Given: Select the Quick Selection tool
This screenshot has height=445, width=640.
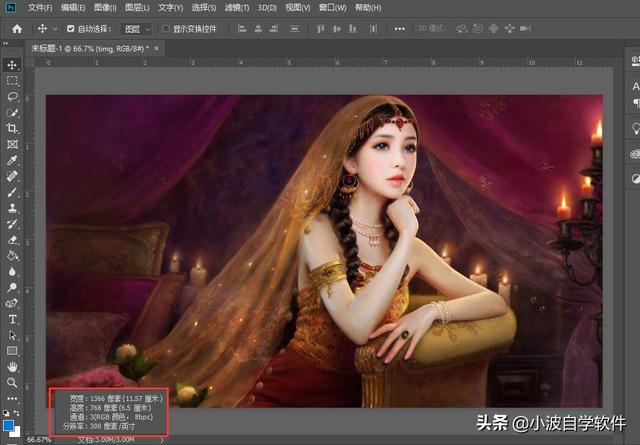Looking at the screenshot, I should click(12, 112).
